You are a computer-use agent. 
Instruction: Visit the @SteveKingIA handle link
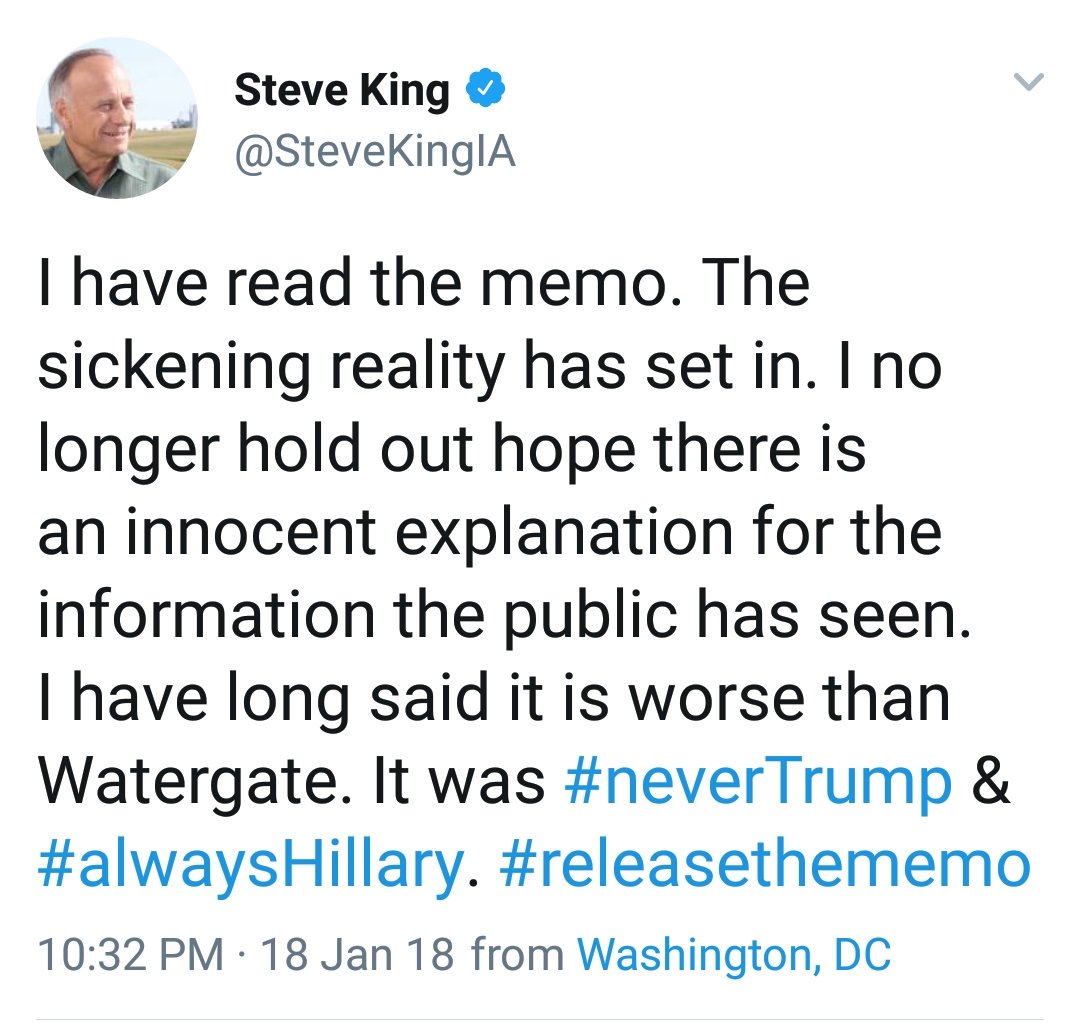coord(375,151)
